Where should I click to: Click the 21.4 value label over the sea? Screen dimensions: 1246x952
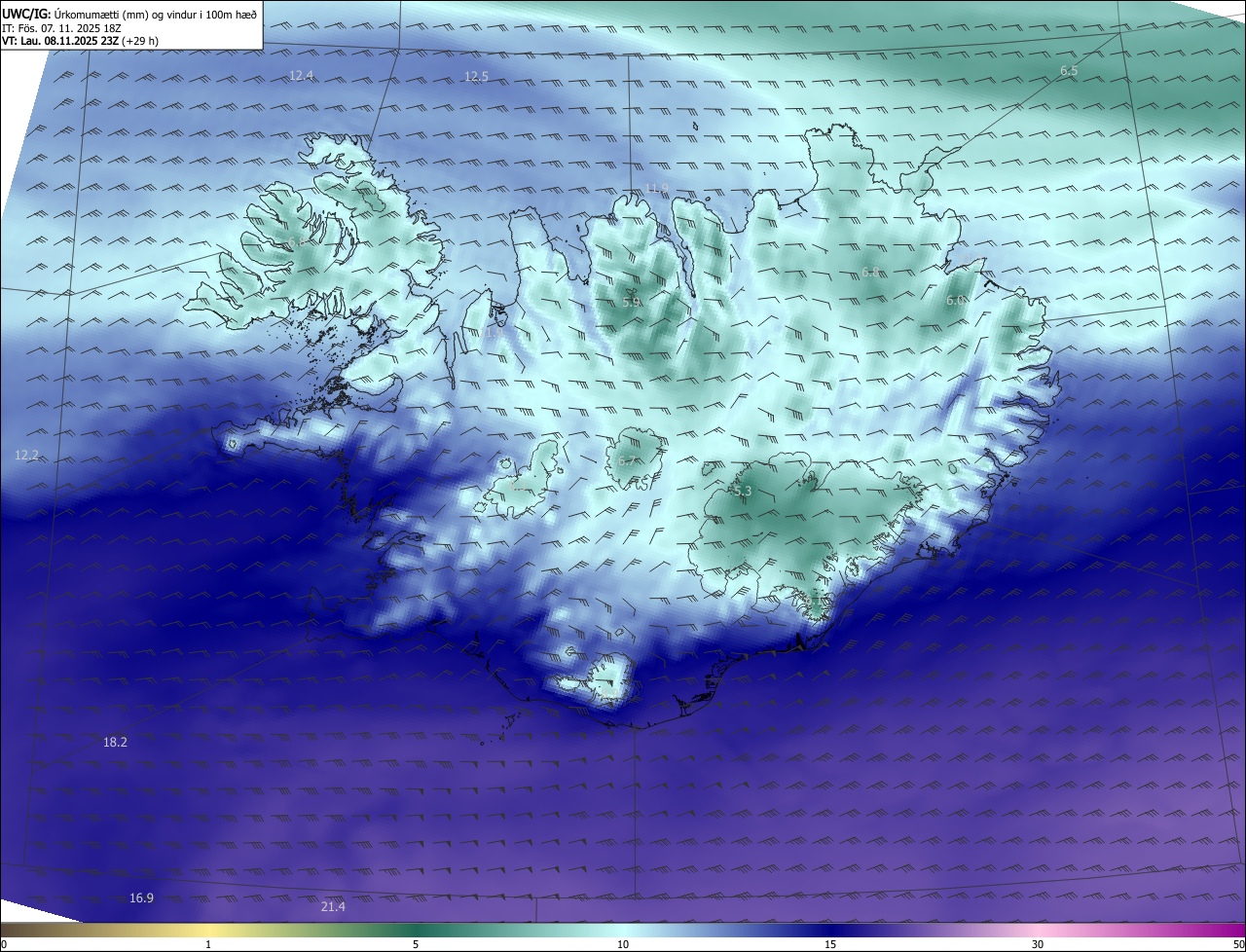[x=332, y=907]
